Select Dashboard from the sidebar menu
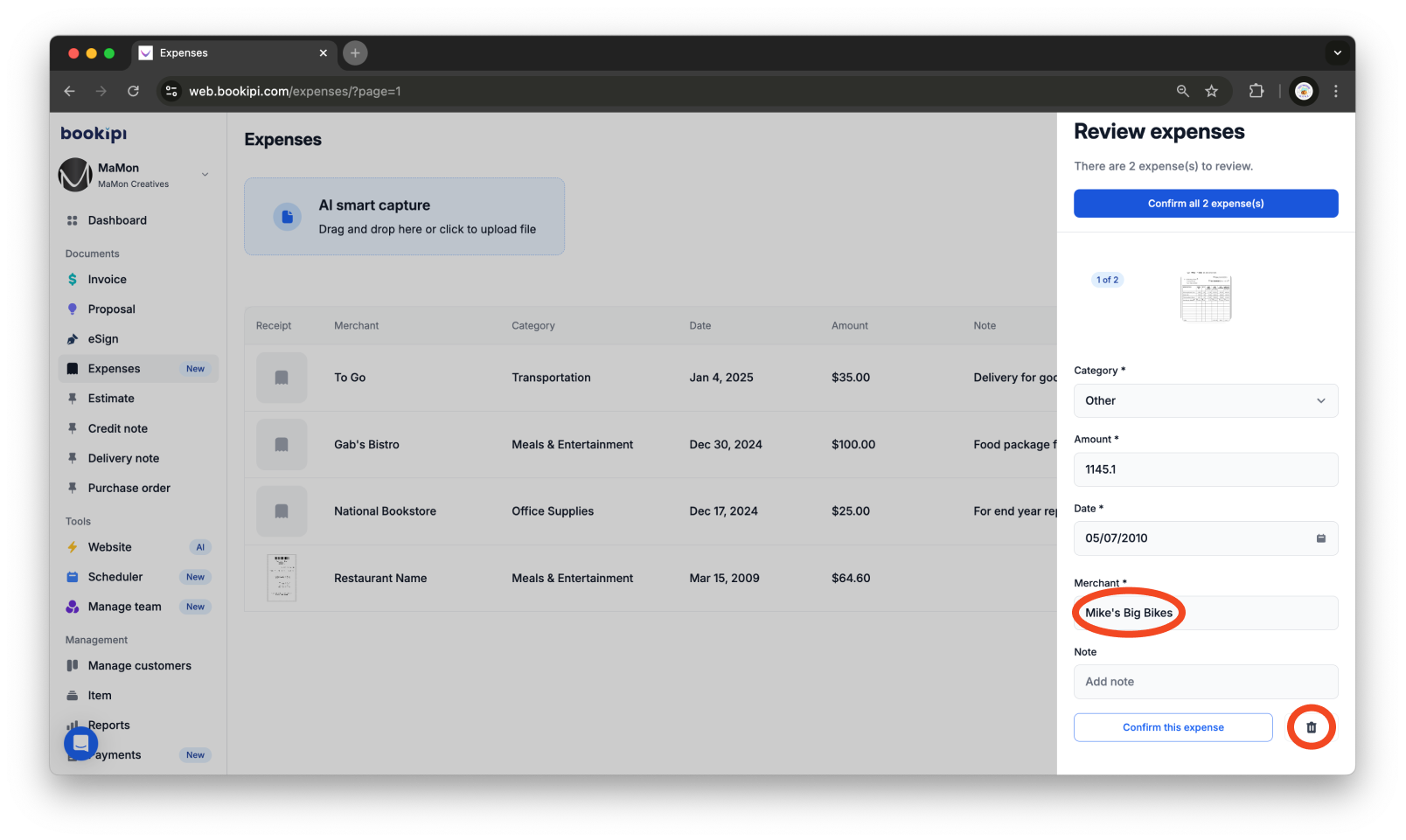1406x840 pixels. [117, 220]
